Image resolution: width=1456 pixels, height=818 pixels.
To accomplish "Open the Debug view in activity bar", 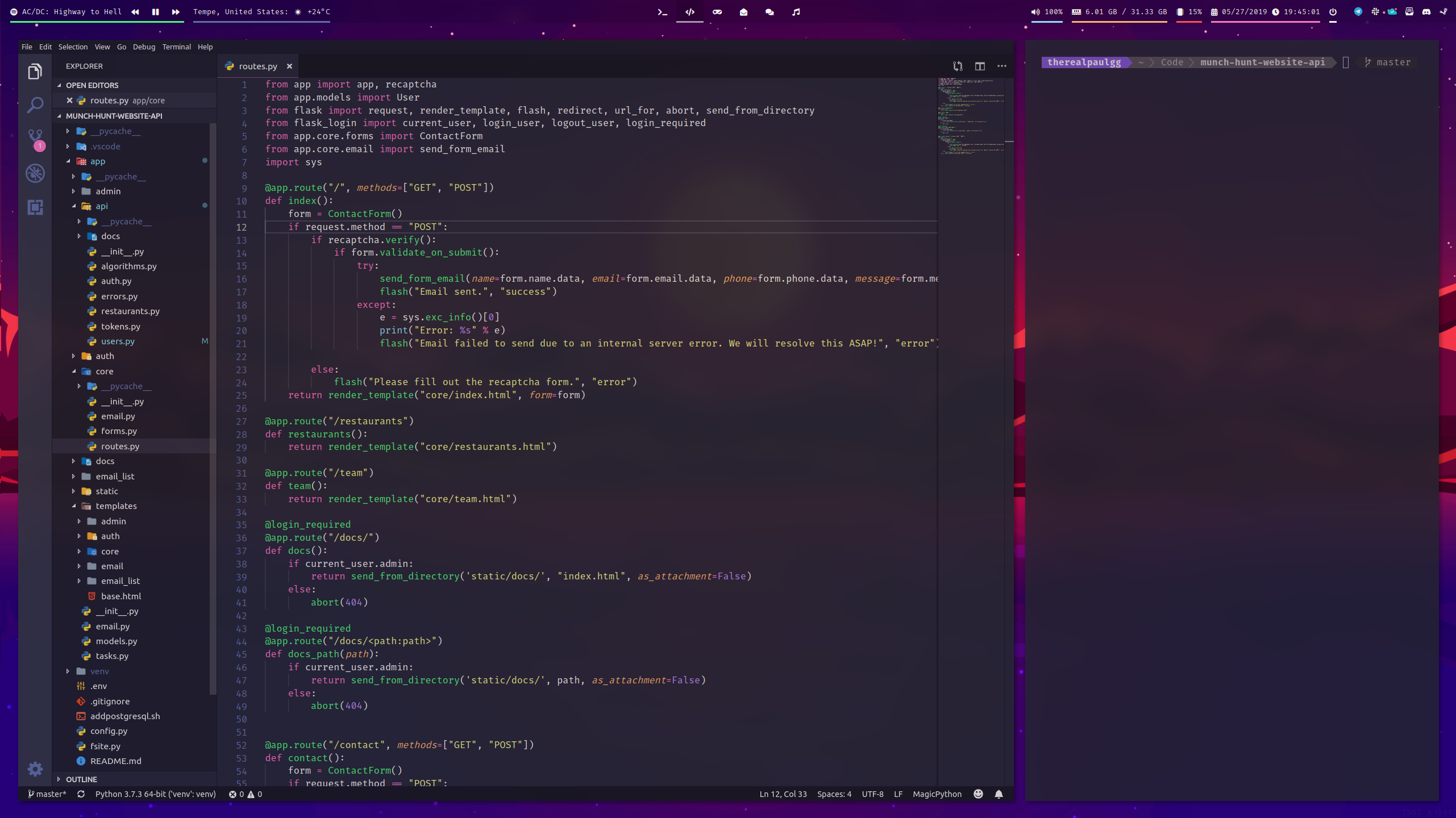I will pyautogui.click(x=35, y=173).
